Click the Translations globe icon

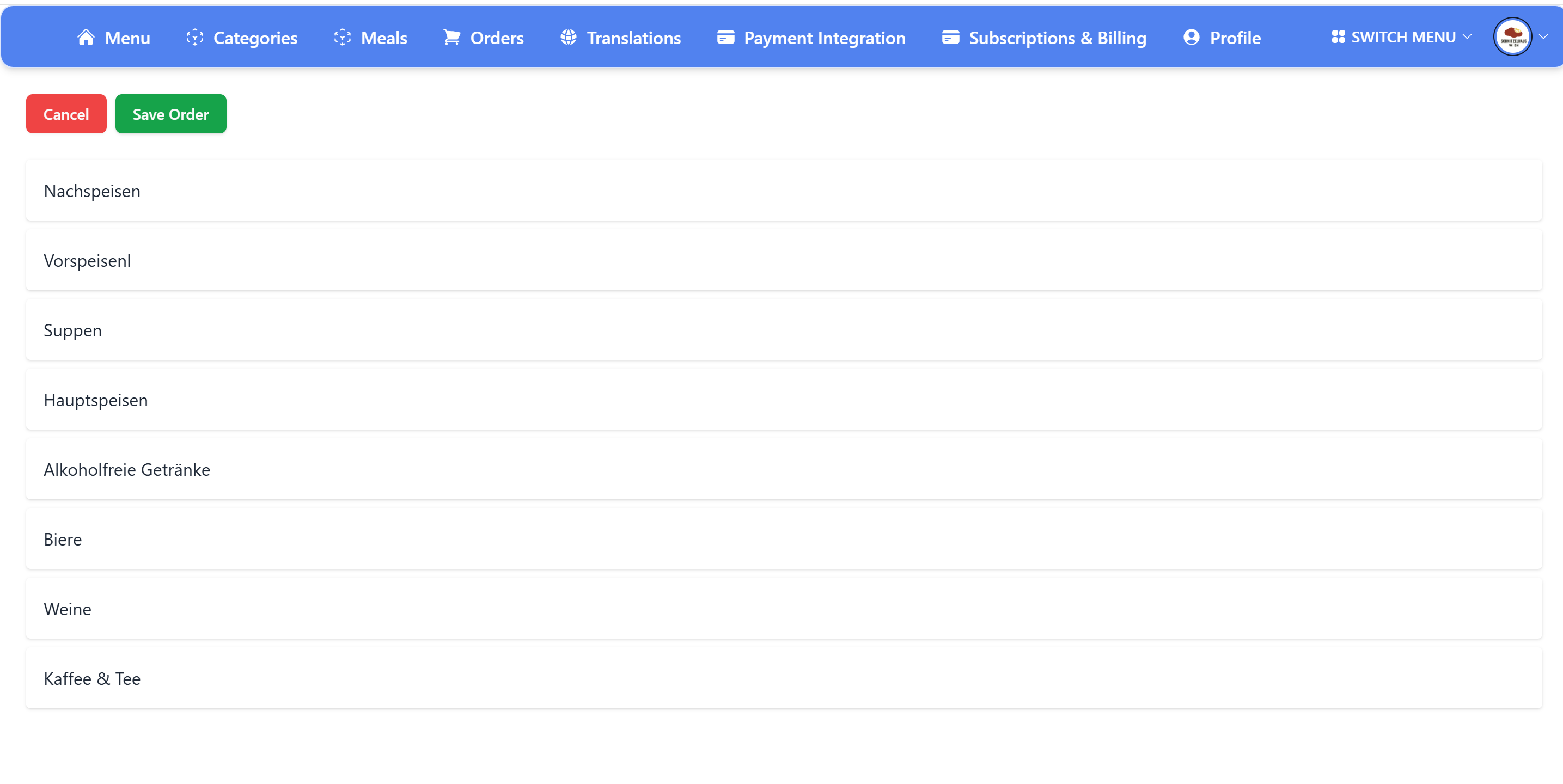(x=568, y=36)
